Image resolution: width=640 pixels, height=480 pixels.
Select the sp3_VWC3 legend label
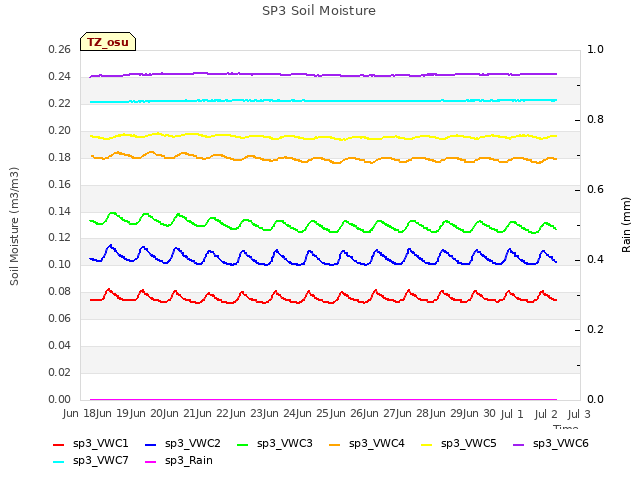tap(284, 444)
